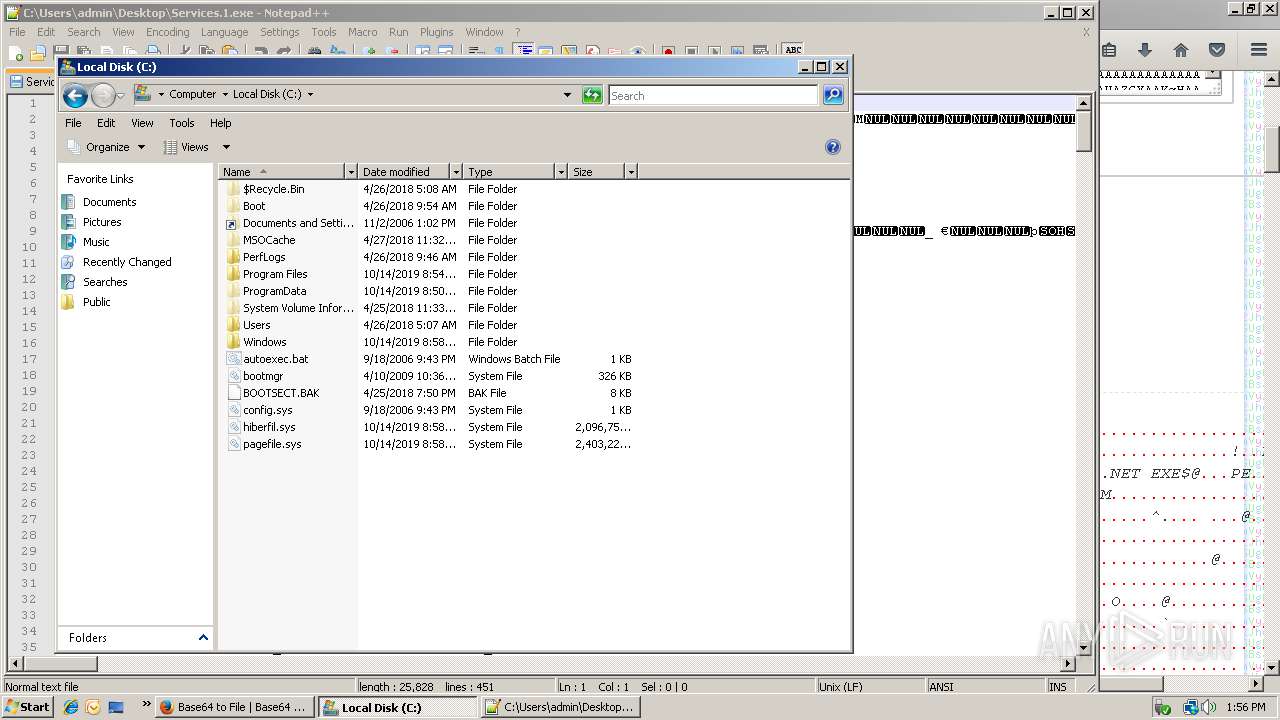The height and width of the screenshot is (720, 1280).
Task: Open the Date modified column dropdown
Action: click(x=456, y=172)
